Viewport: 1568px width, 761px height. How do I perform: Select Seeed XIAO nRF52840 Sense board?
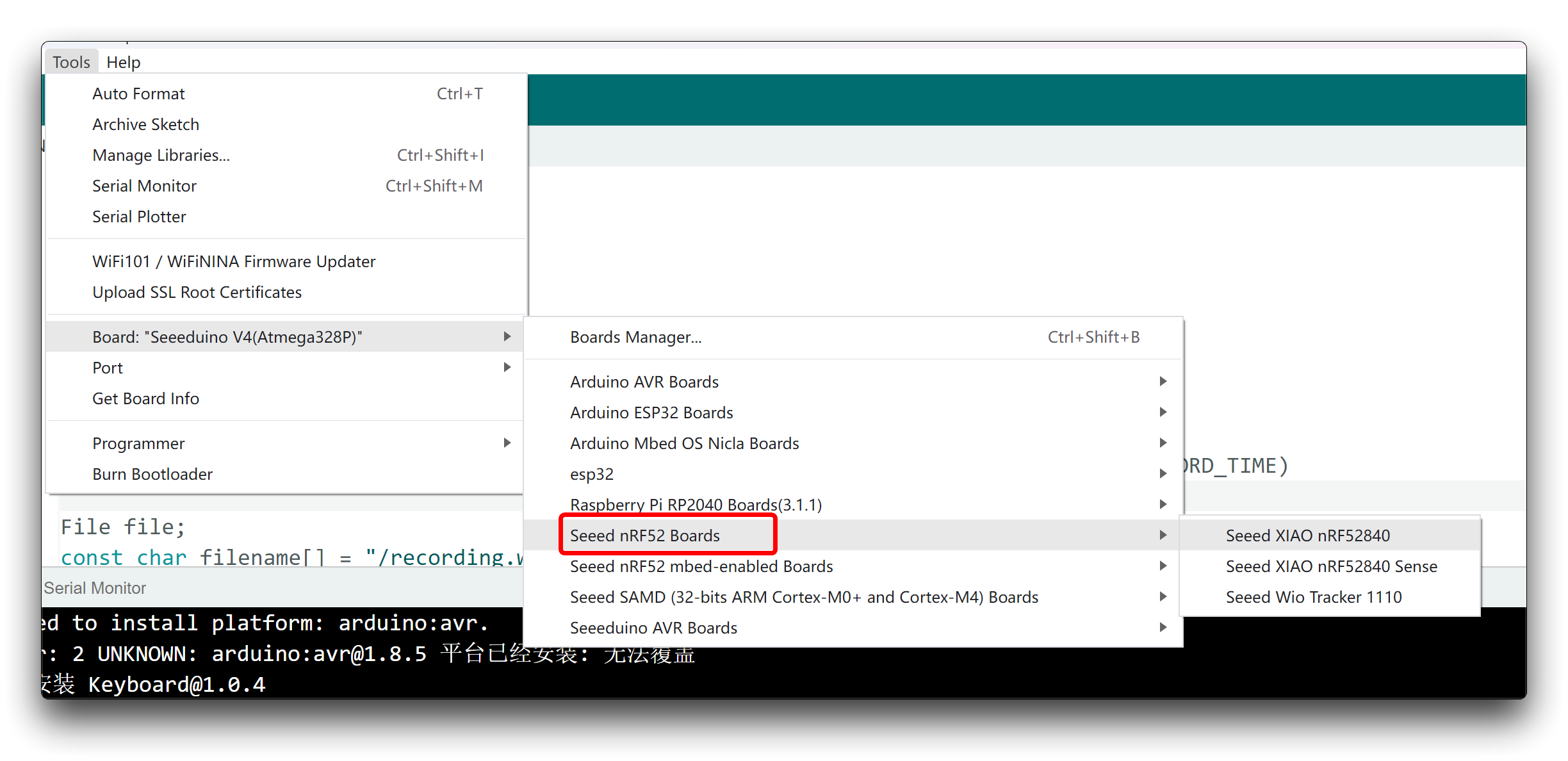point(1330,566)
